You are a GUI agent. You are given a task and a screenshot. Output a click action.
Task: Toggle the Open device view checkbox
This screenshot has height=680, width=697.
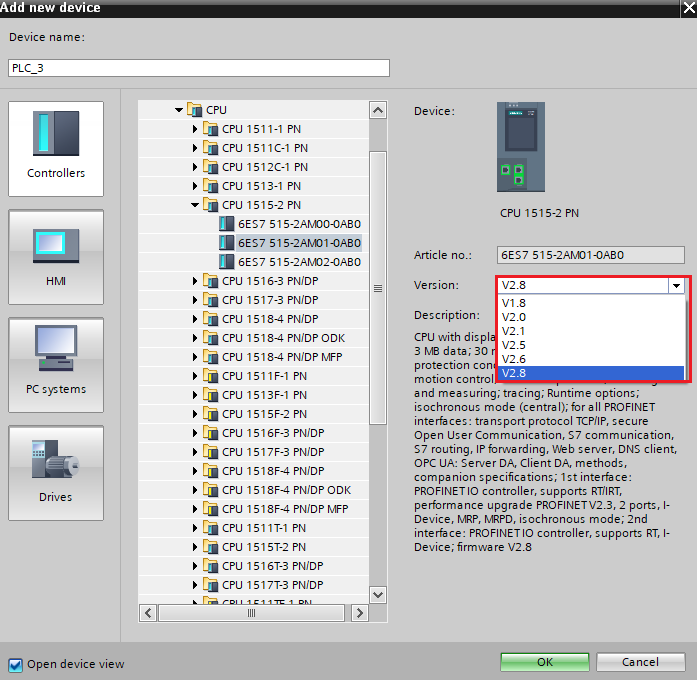tap(15, 664)
